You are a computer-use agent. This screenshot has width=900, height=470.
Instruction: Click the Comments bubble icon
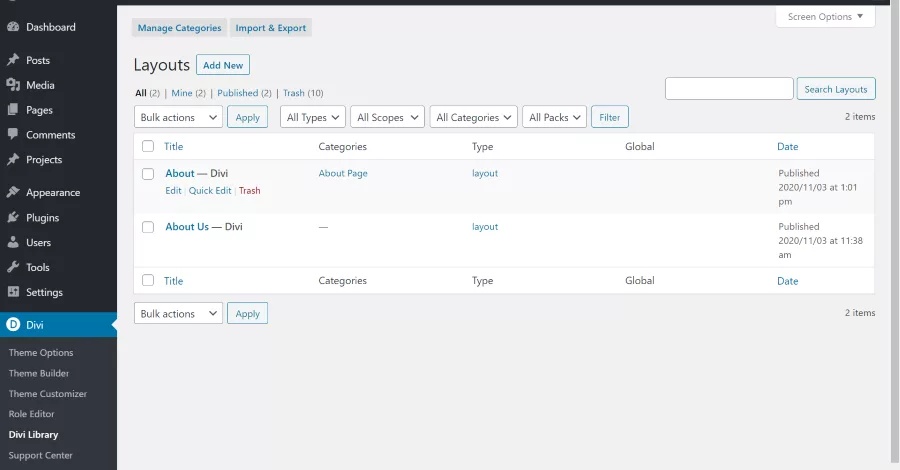point(13,134)
